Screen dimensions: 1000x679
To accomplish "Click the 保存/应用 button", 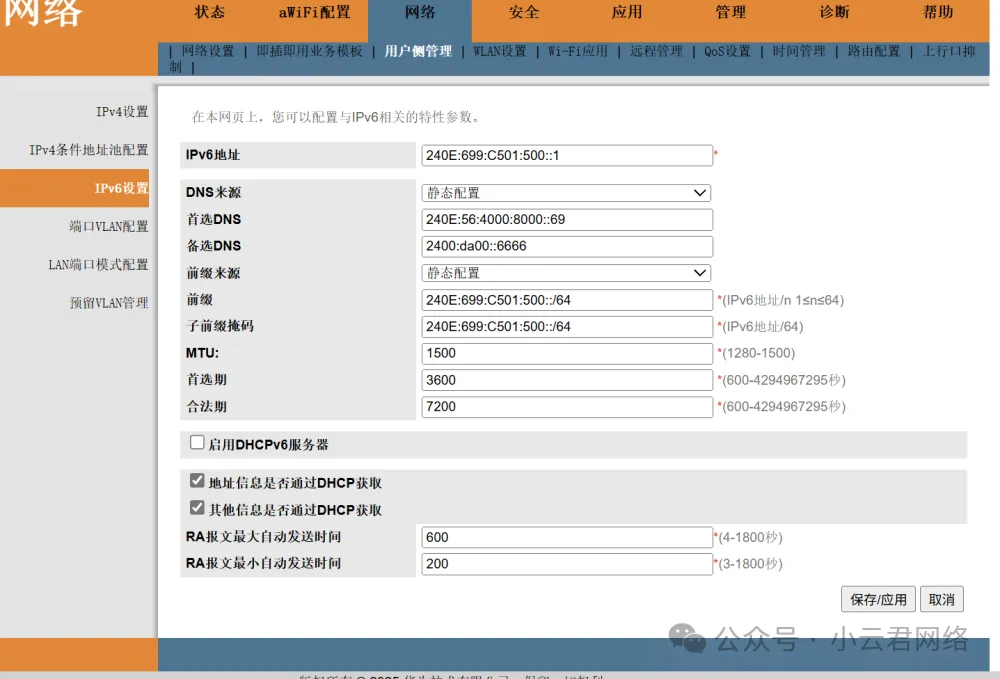I will [878, 599].
